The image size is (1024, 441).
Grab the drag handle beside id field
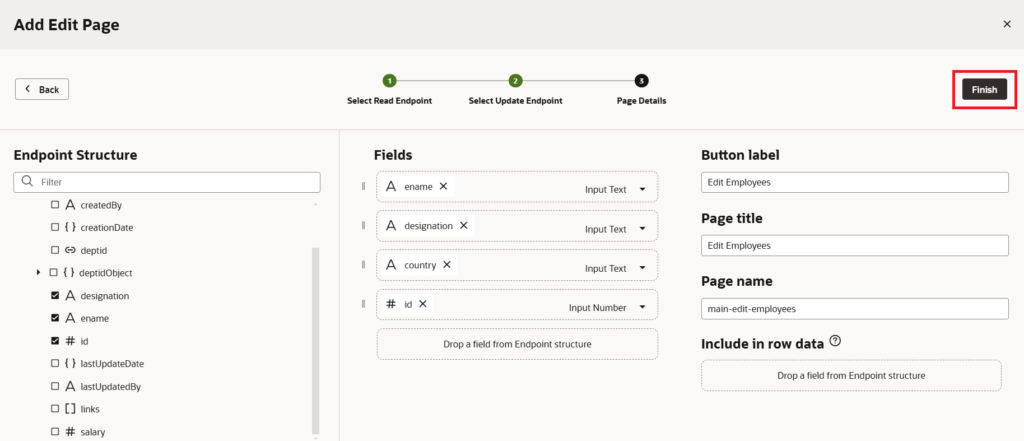coord(364,304)
